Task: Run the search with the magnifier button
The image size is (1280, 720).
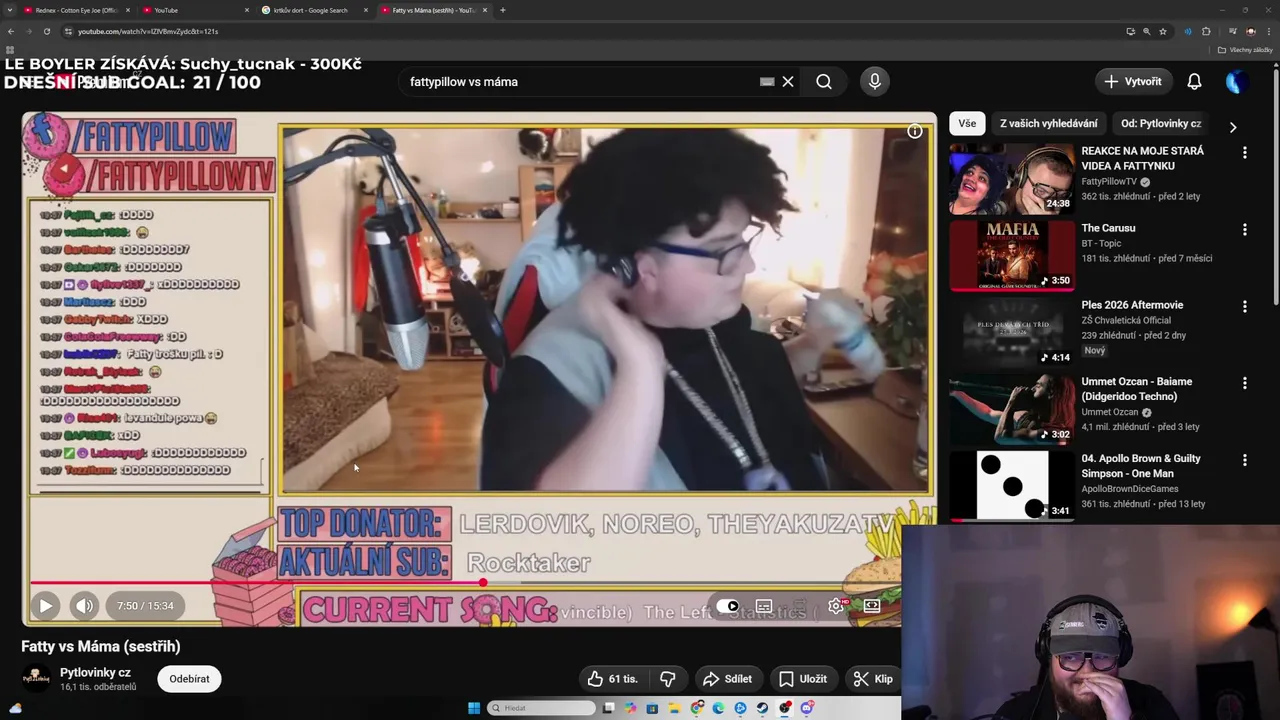Action: point(824,82)
